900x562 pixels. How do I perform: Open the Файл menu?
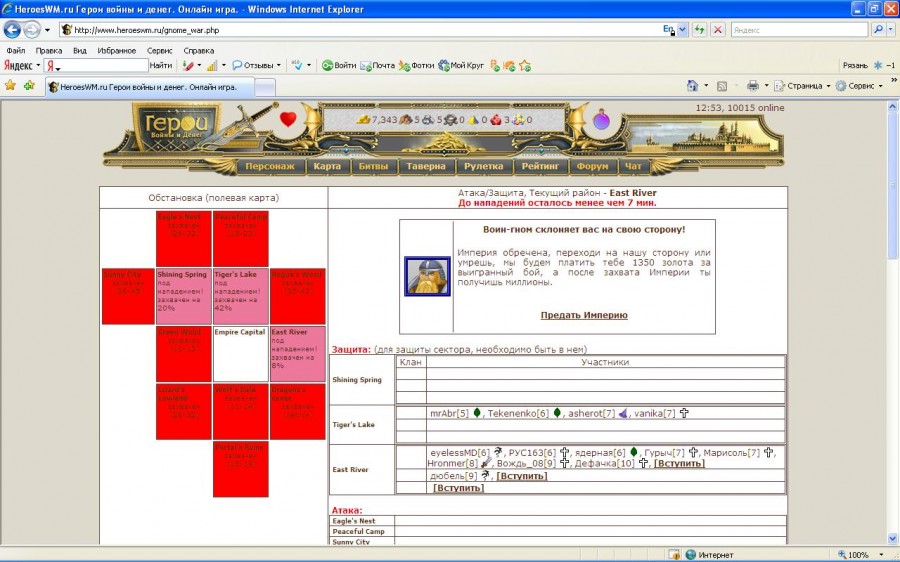coord(15,51)
